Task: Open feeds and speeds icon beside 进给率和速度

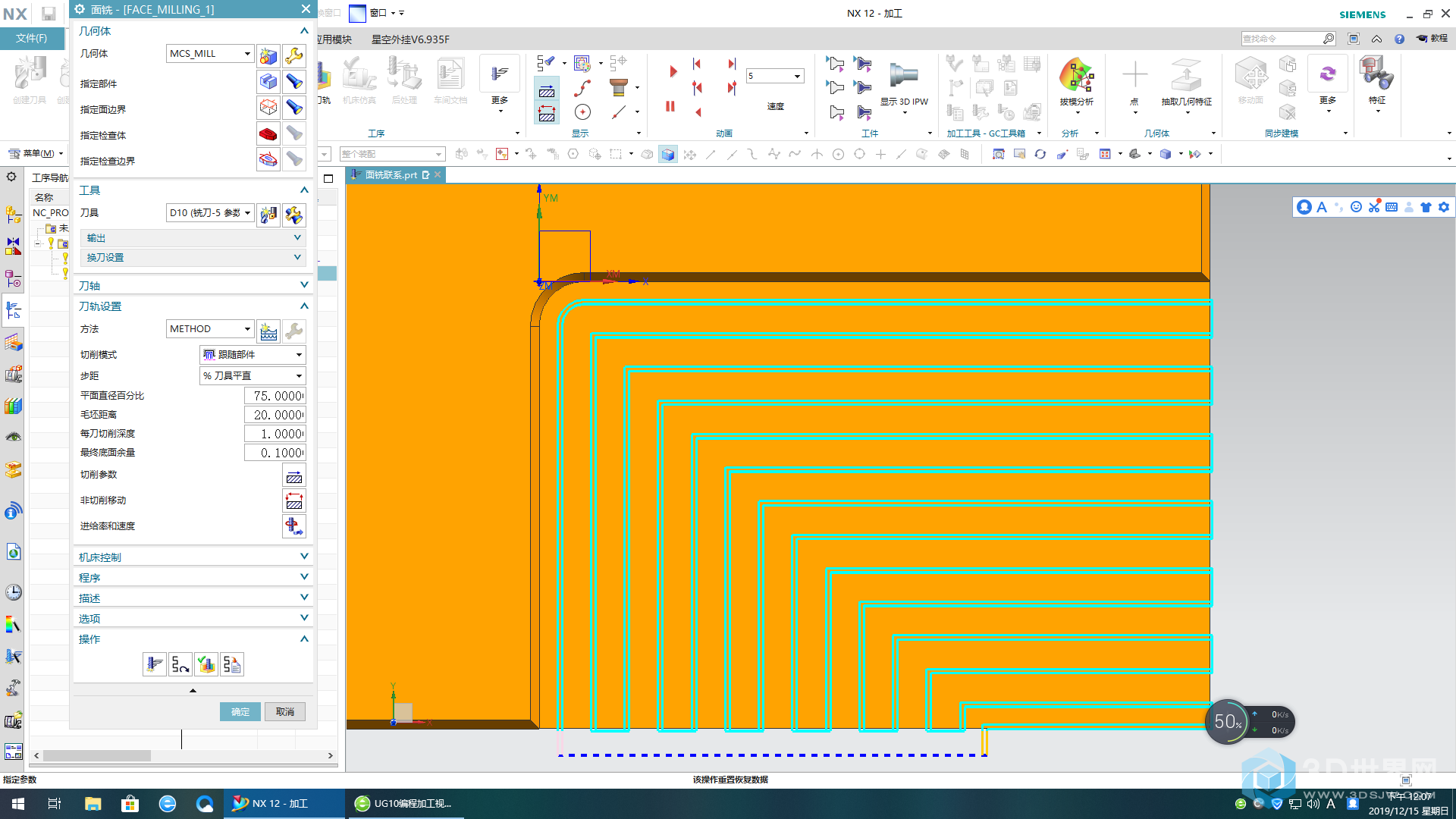Action: click(294, 526)
